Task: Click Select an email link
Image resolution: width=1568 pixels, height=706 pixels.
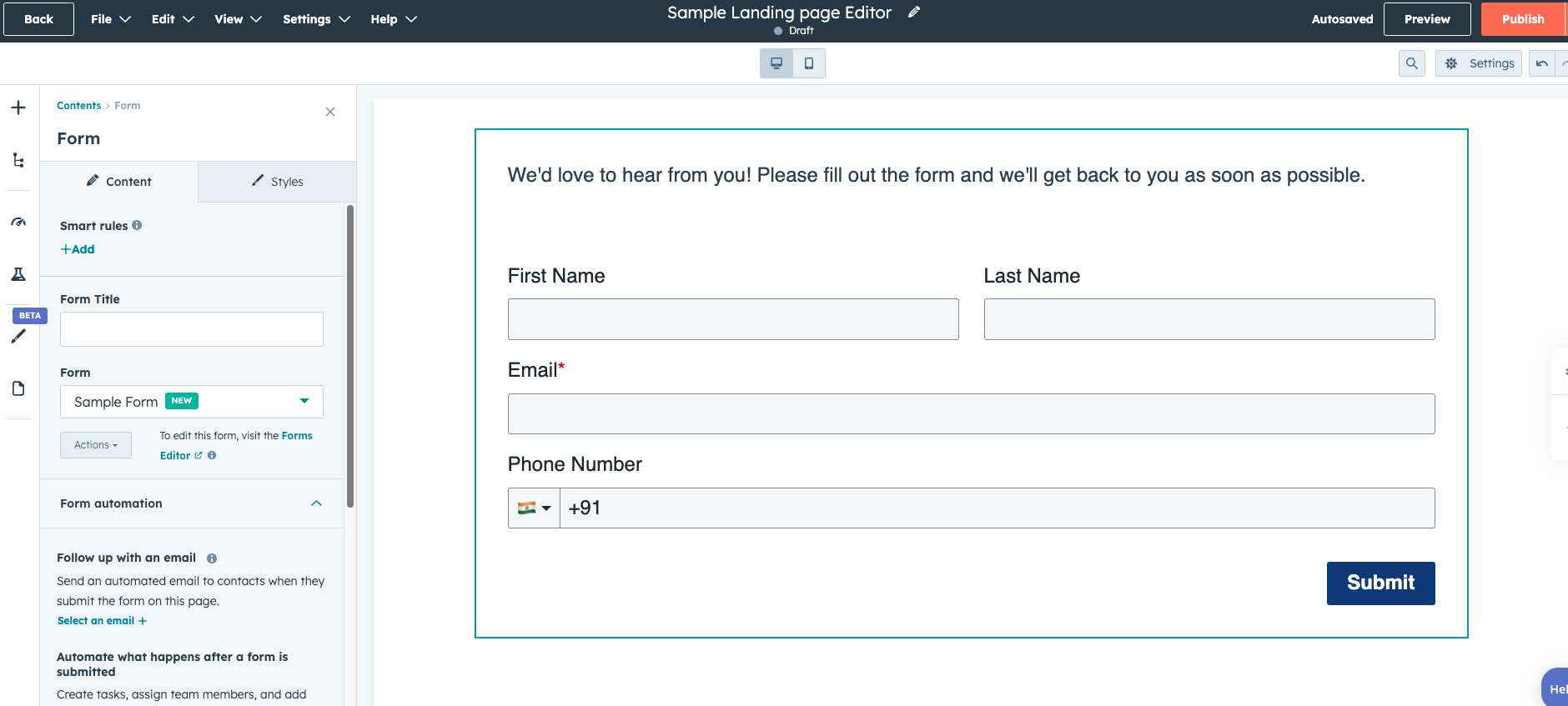Action: click(x=102, y=621)
